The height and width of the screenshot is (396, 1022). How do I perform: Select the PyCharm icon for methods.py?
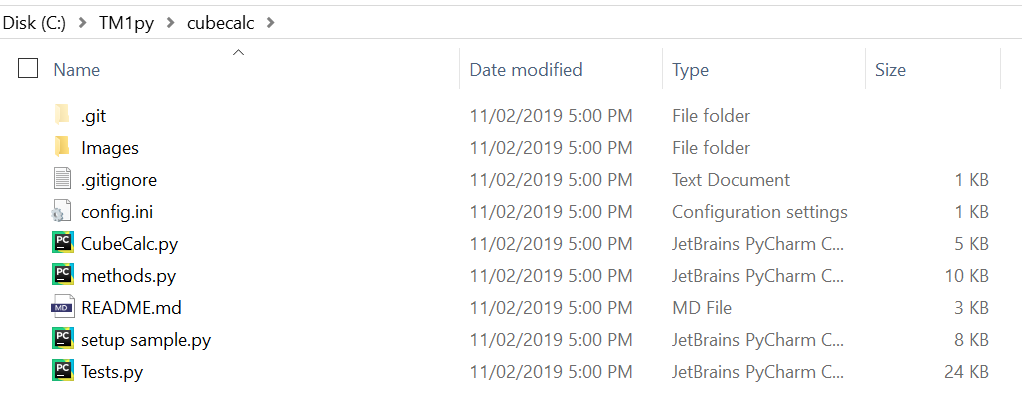click(x=63, y=275)
